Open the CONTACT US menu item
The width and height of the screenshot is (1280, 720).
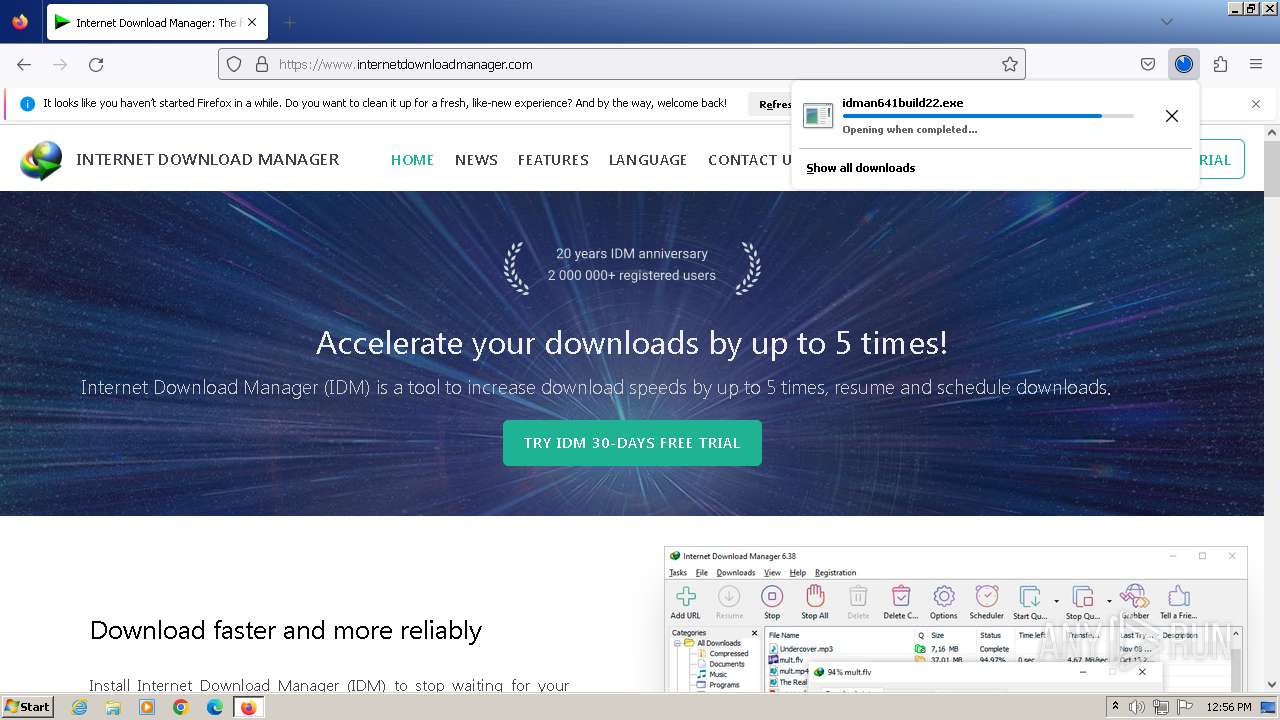tap(750, 160)
